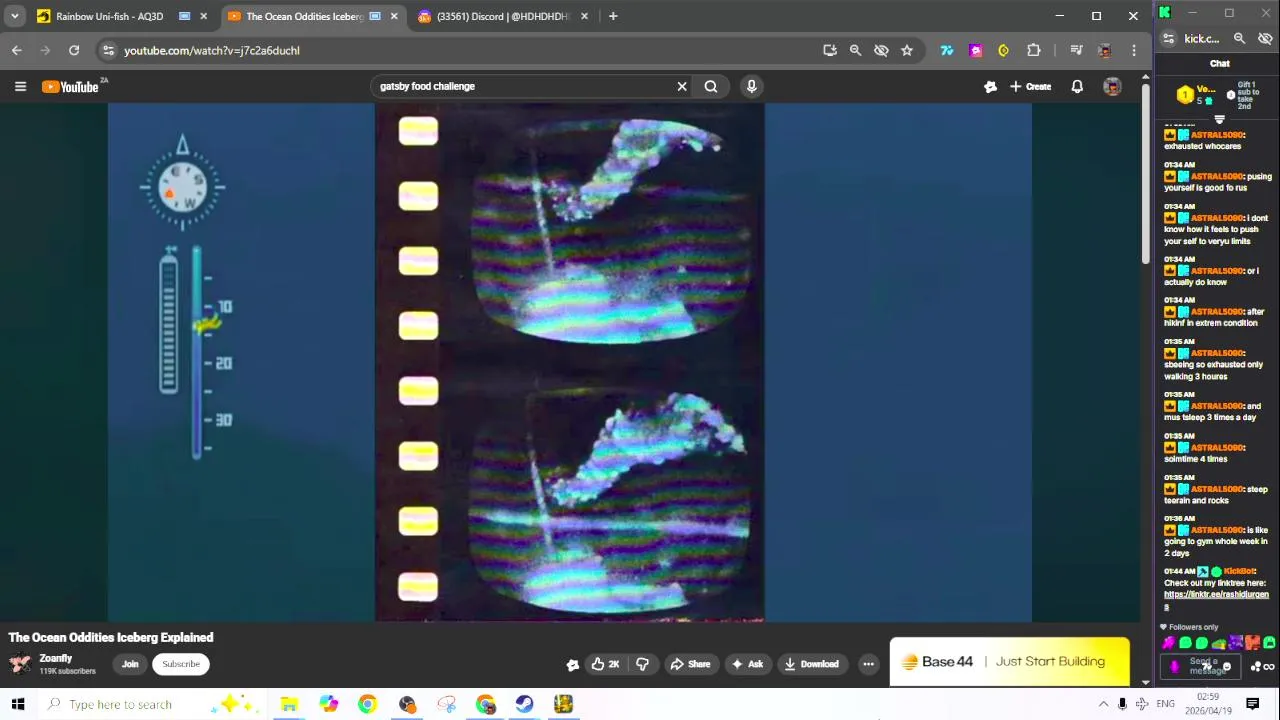Dislike the video
The width and height of the screenshot is (1280, 720).
(643, 664)
